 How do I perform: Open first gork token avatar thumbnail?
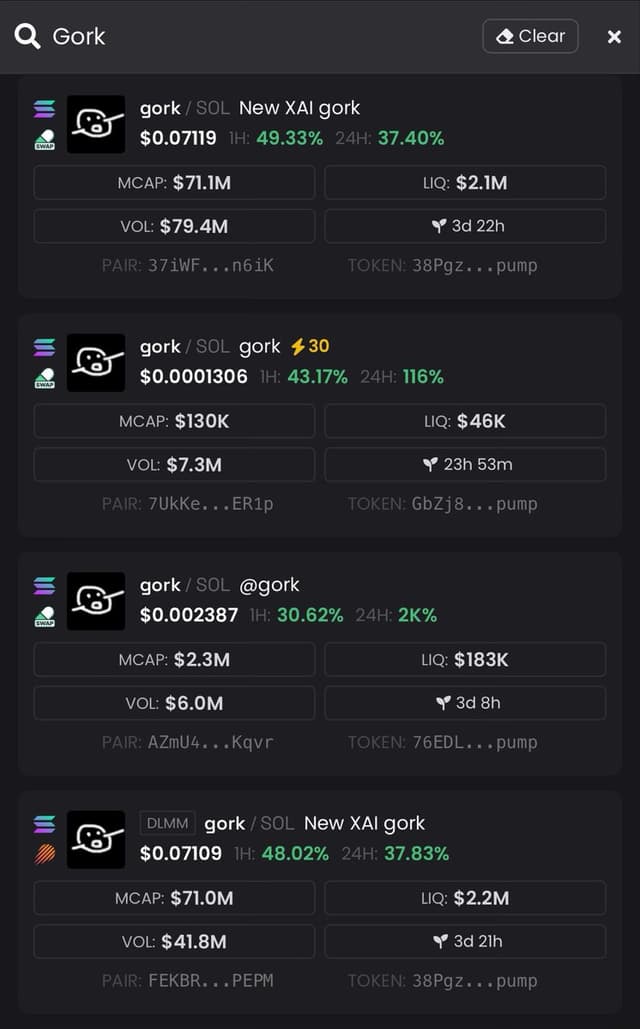click(x=96, y=124)
